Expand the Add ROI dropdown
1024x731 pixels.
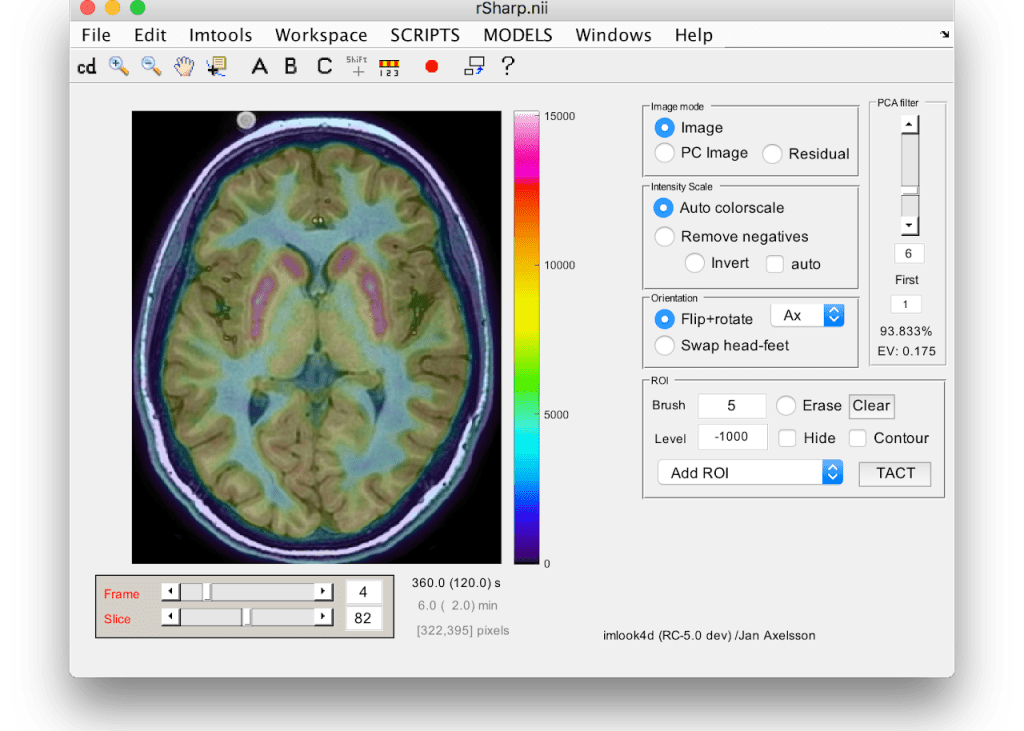[x=750, y=473]
